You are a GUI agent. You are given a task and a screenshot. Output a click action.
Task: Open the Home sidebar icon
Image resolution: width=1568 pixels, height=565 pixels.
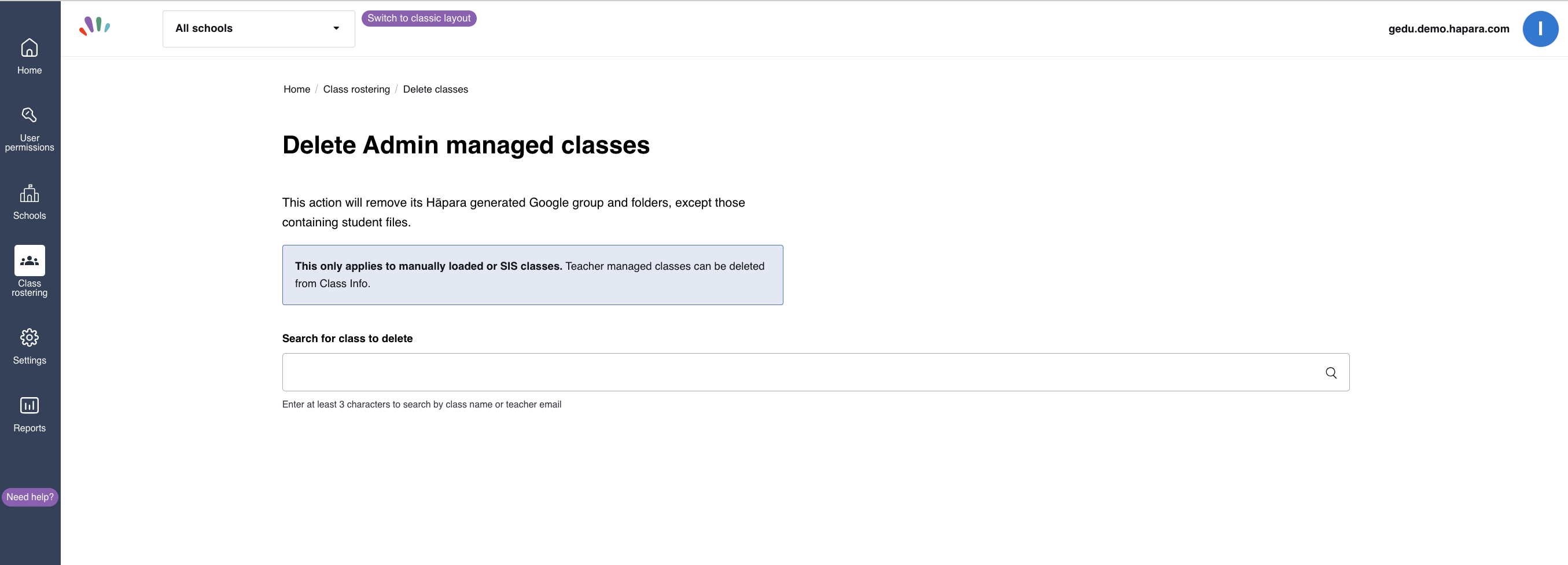coord(29,47)
